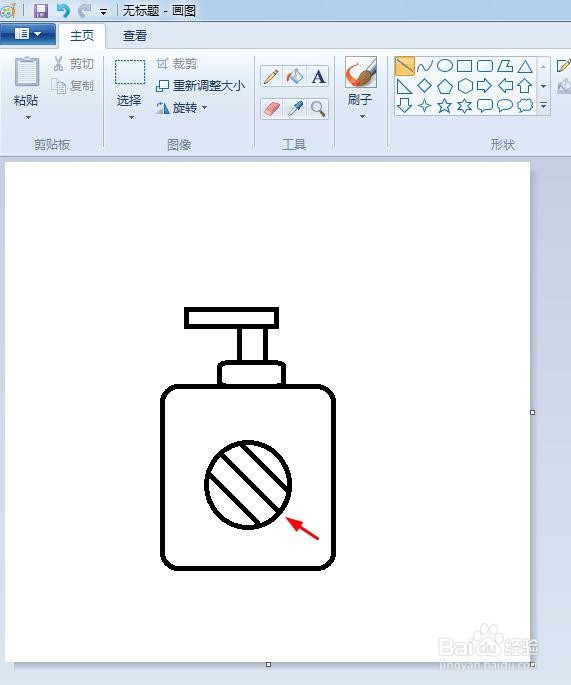Switch to the 查看 tab
Image resolution: width=571 pixels, height=685 pixels.
(135, 35)
